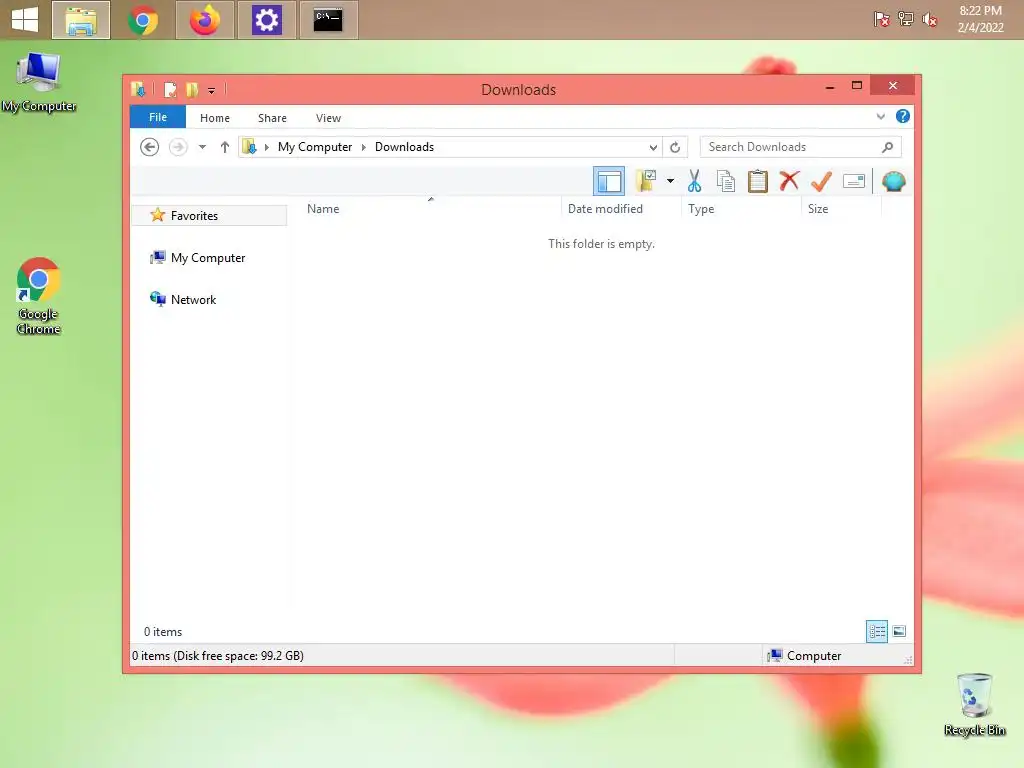The height and width of the screenshot is (768, 1024).
Task: Expand the folder options dropdown arrow
Action: [x=670, y=181]
